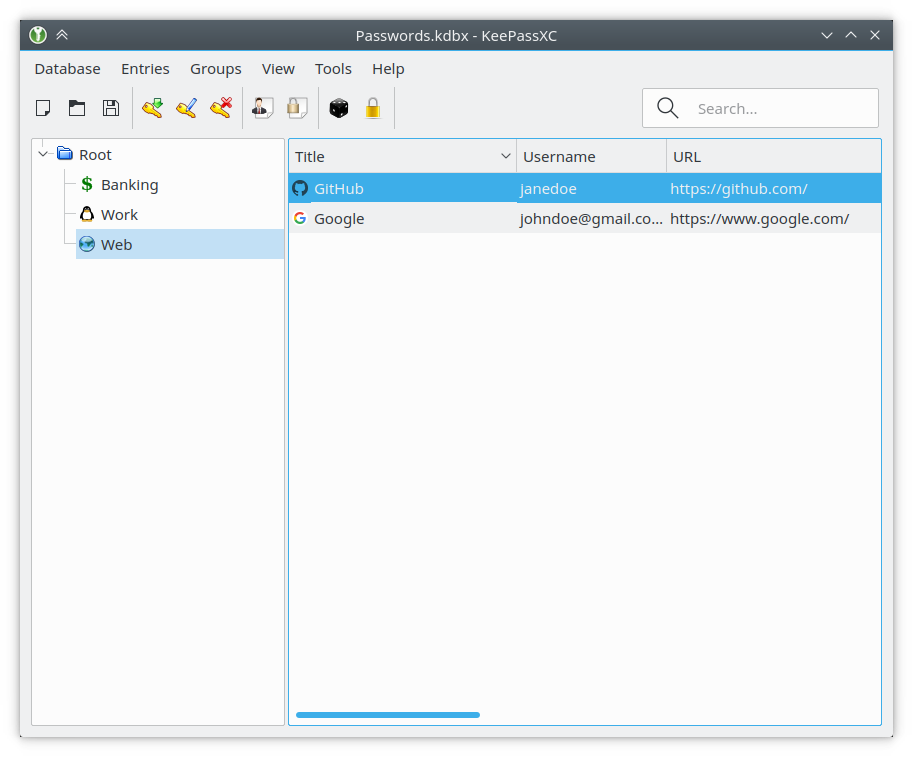Copy username with the person icon
Viewport: 913px width, 757px height.
pos(263,108)
